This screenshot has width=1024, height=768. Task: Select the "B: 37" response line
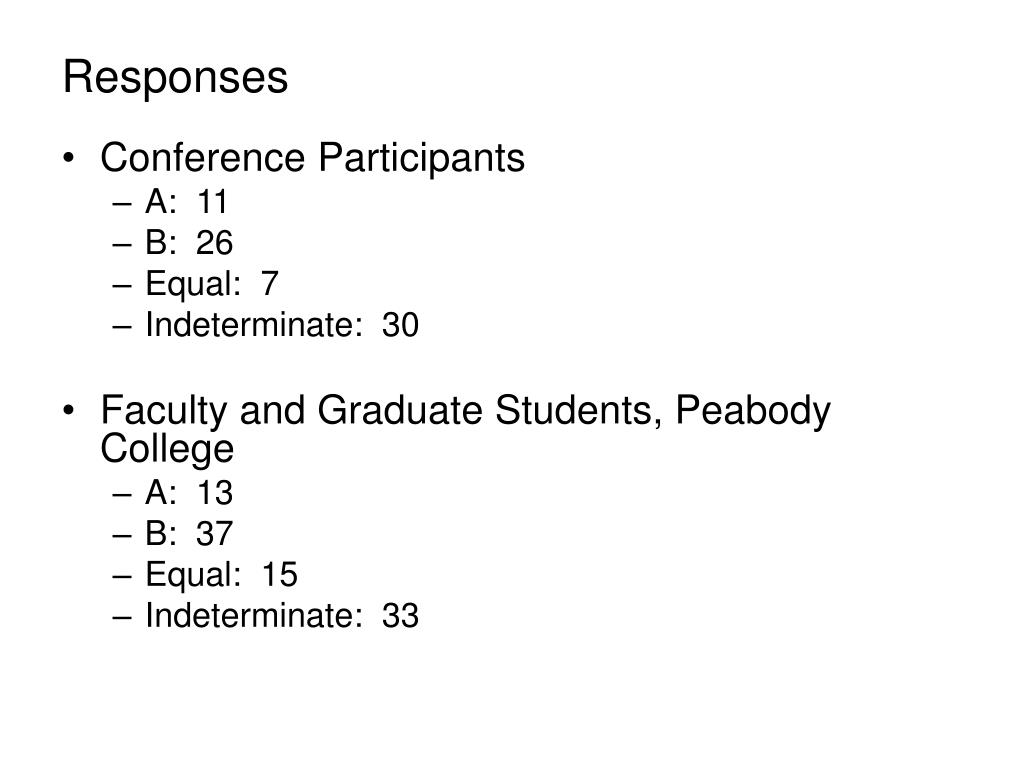pos(189,535)
